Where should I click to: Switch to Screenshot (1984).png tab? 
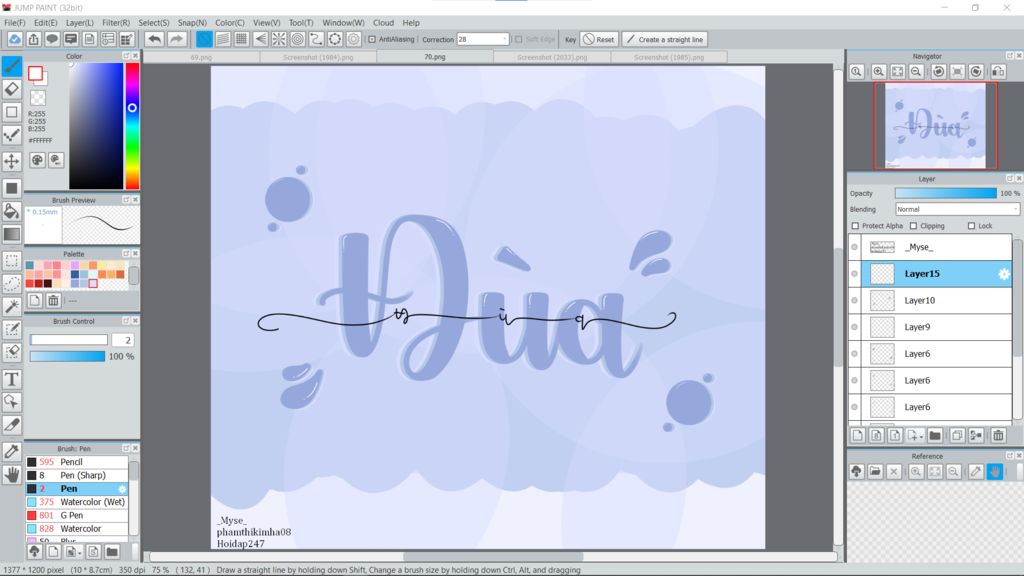point(318,57)
